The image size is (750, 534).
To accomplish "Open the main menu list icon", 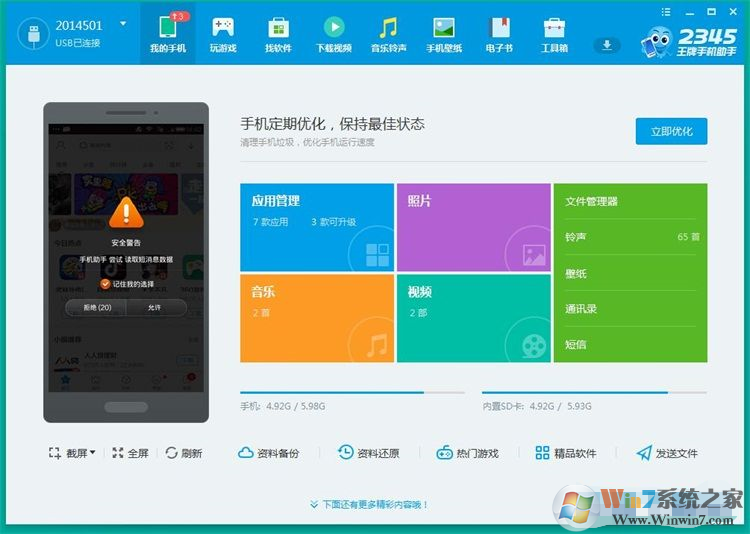I will coord(666,12).
